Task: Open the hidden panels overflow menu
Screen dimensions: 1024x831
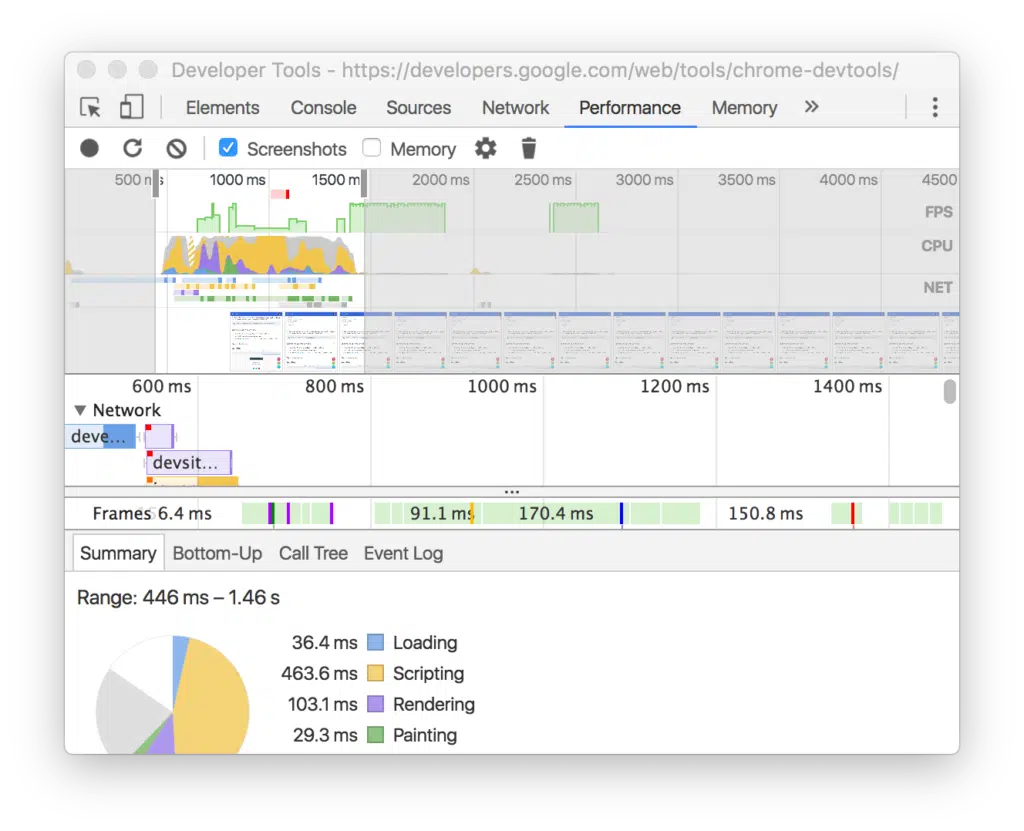Action: pos(812,107)
